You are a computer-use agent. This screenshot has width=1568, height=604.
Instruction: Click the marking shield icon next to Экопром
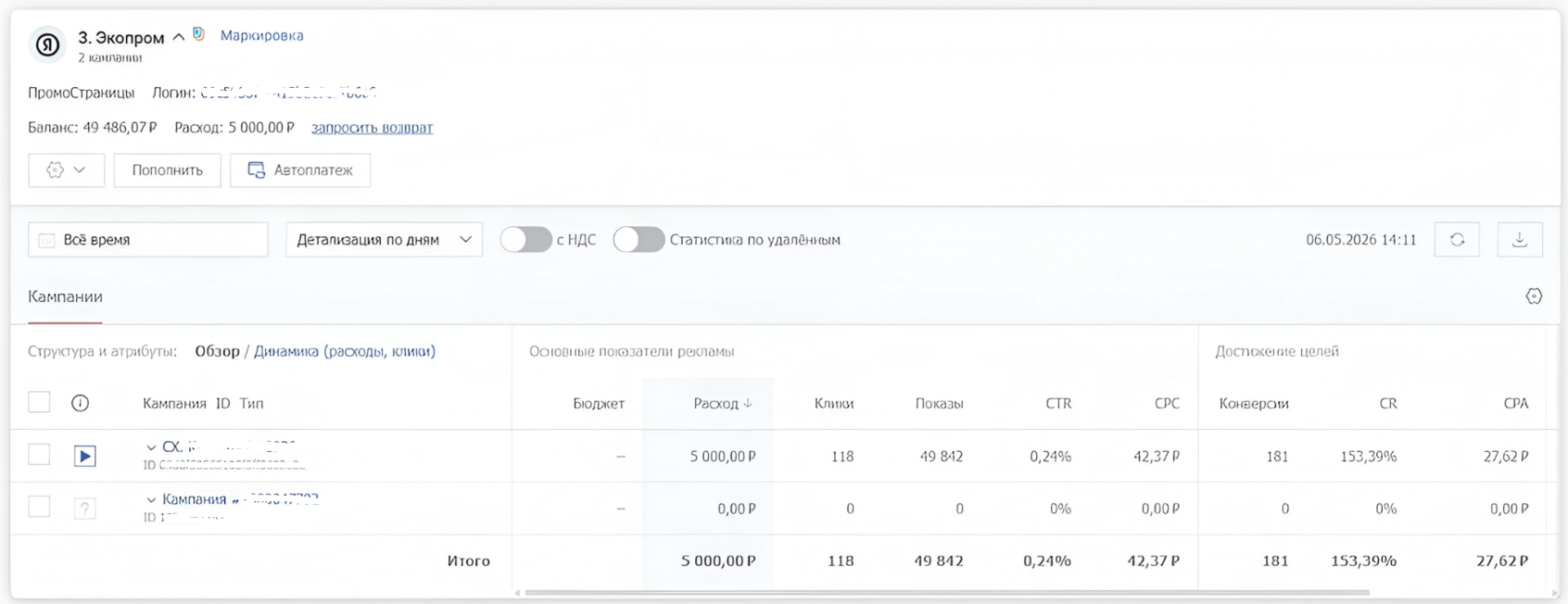pos(198,34)
